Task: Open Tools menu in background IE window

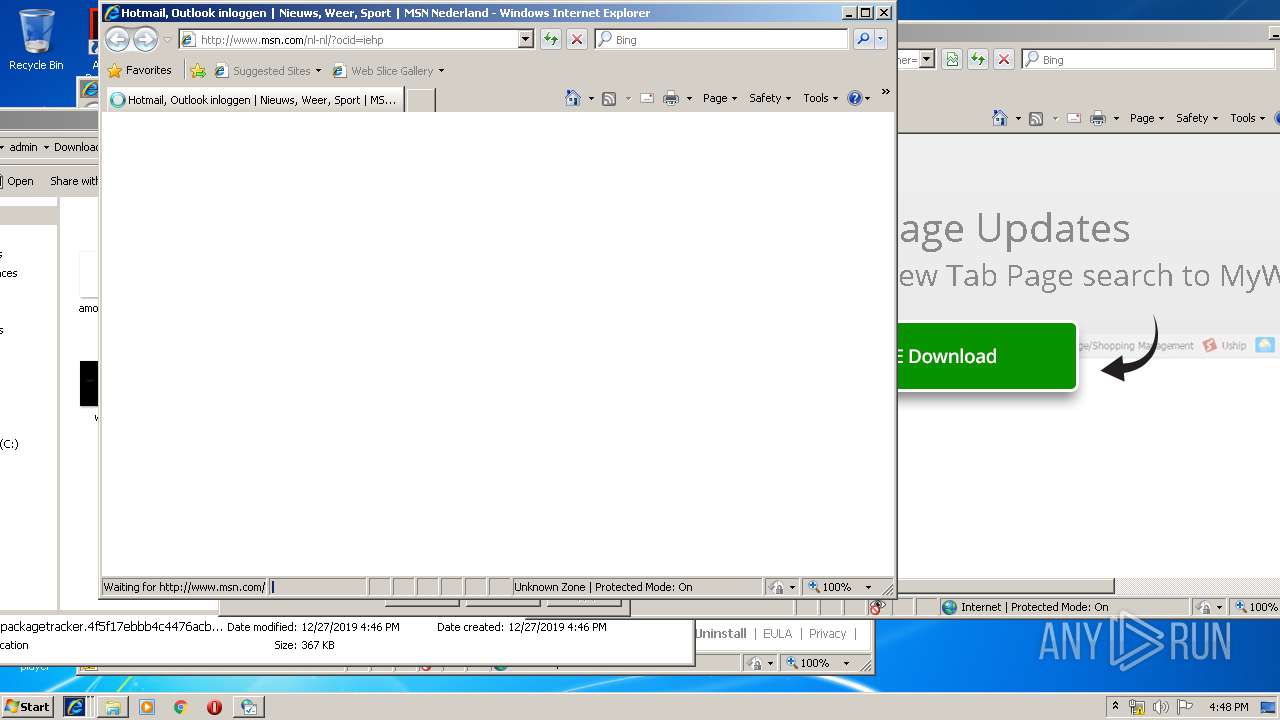Action: pos(1247,118)
